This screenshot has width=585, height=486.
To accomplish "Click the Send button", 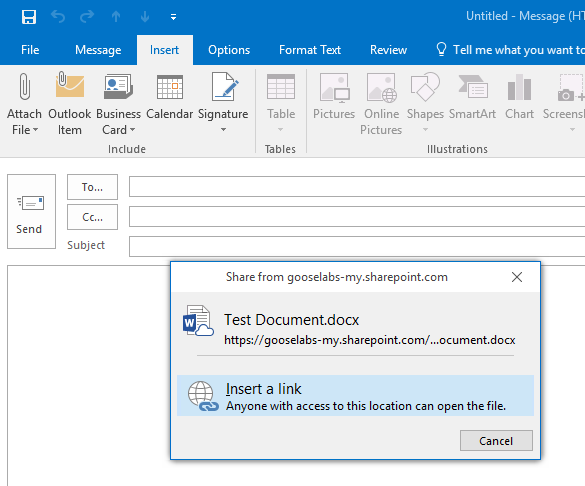I will coord(31,211).
